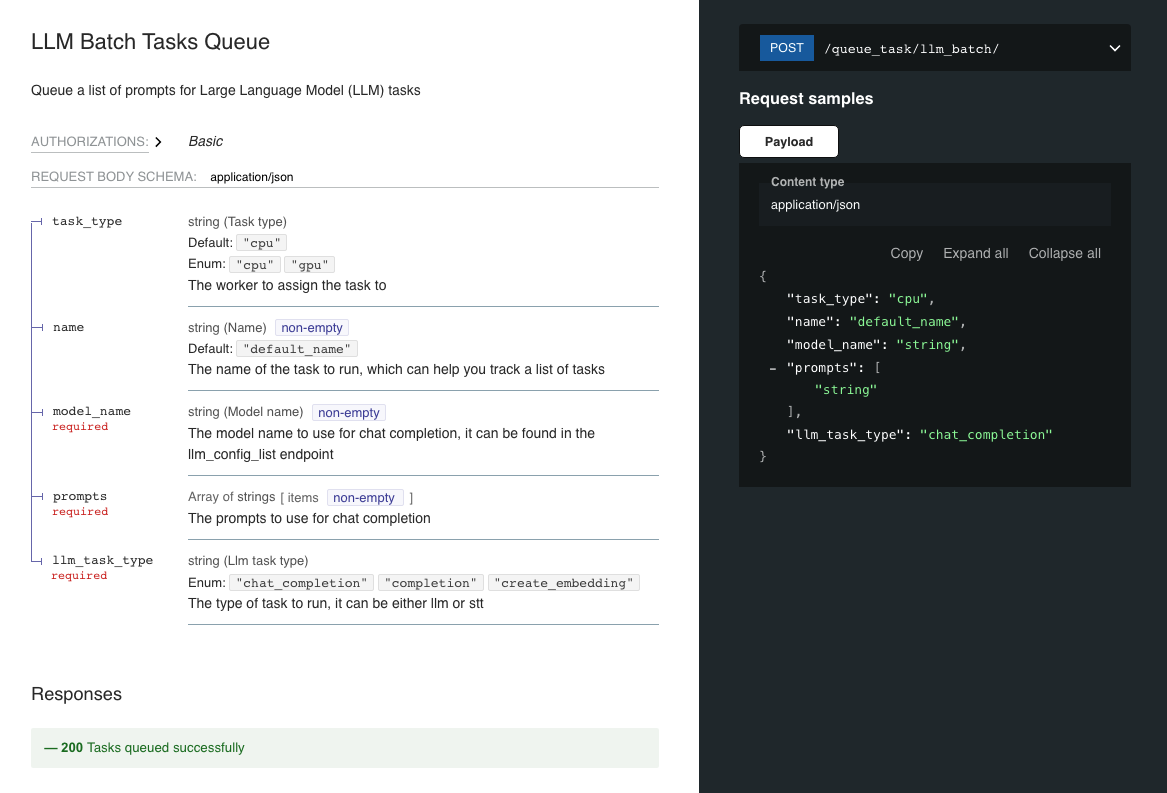1167x793 pixels.
Task: Select the Payload tab
Action: pos(788,142)
